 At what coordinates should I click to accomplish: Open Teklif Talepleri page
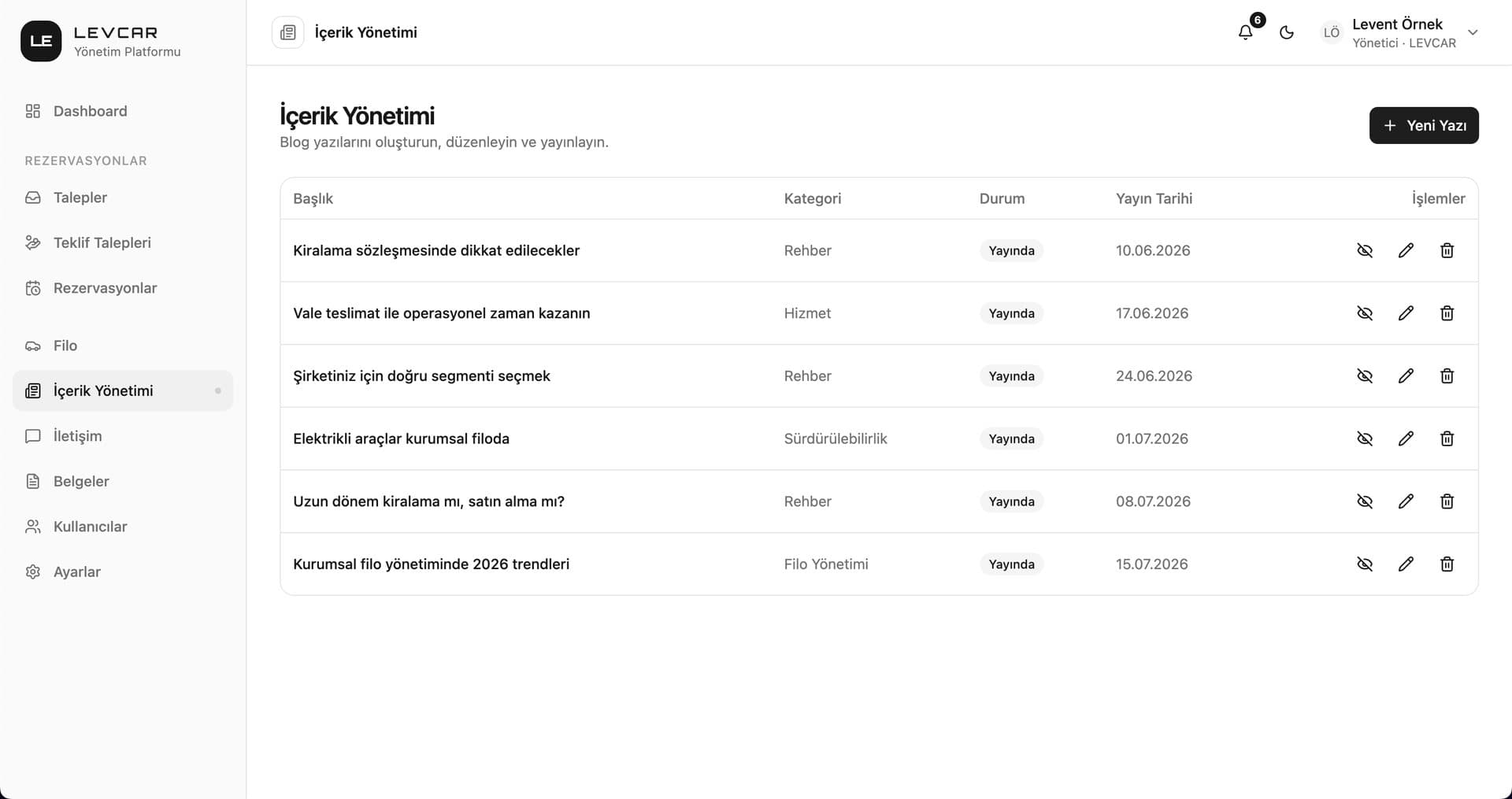pyautogui.click(x=123, y=242)
